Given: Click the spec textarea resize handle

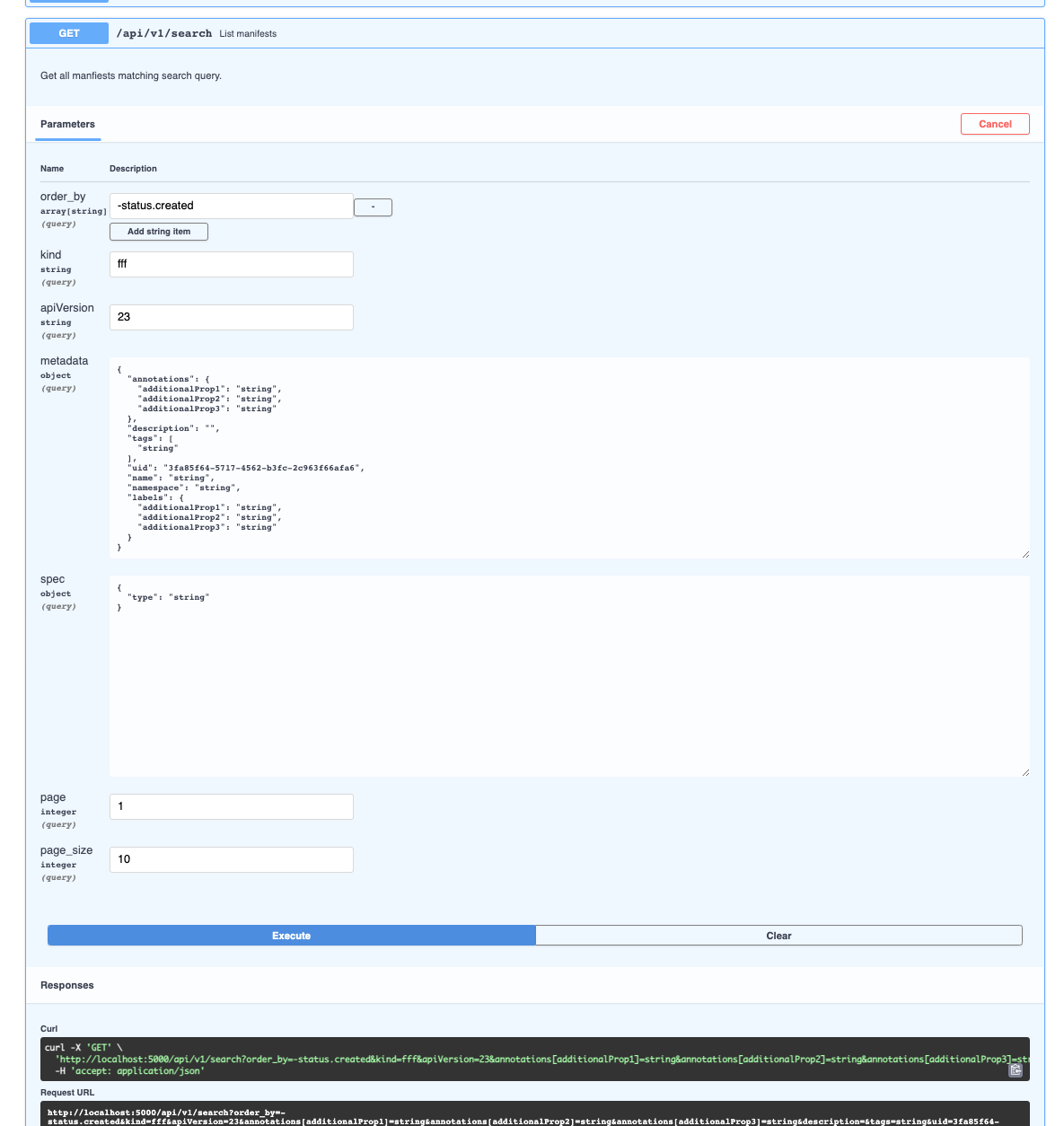Looking at the screenshot, I should (x=1025, y=772).
